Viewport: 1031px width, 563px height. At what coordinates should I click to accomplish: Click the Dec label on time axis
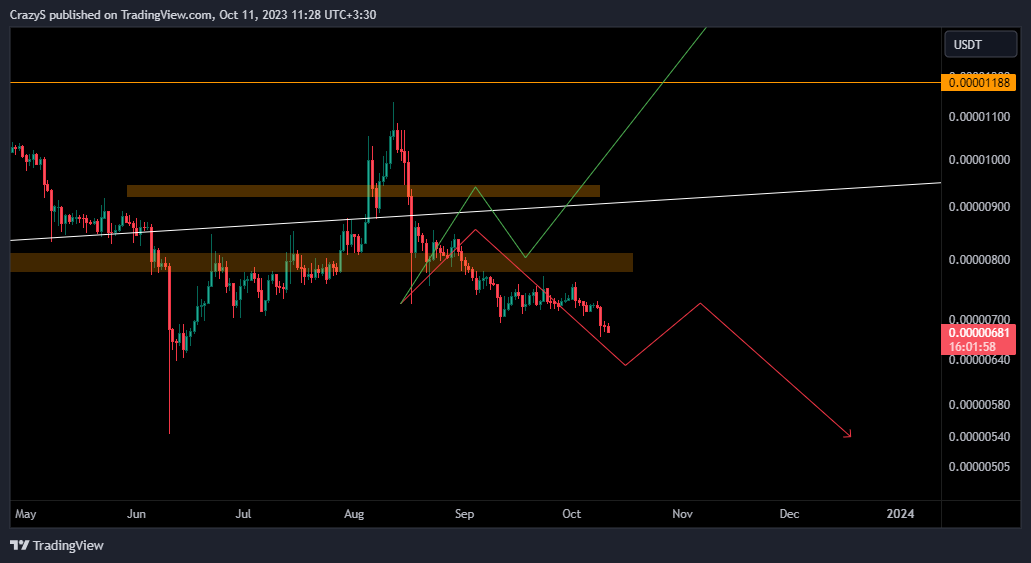click(789, 514)
